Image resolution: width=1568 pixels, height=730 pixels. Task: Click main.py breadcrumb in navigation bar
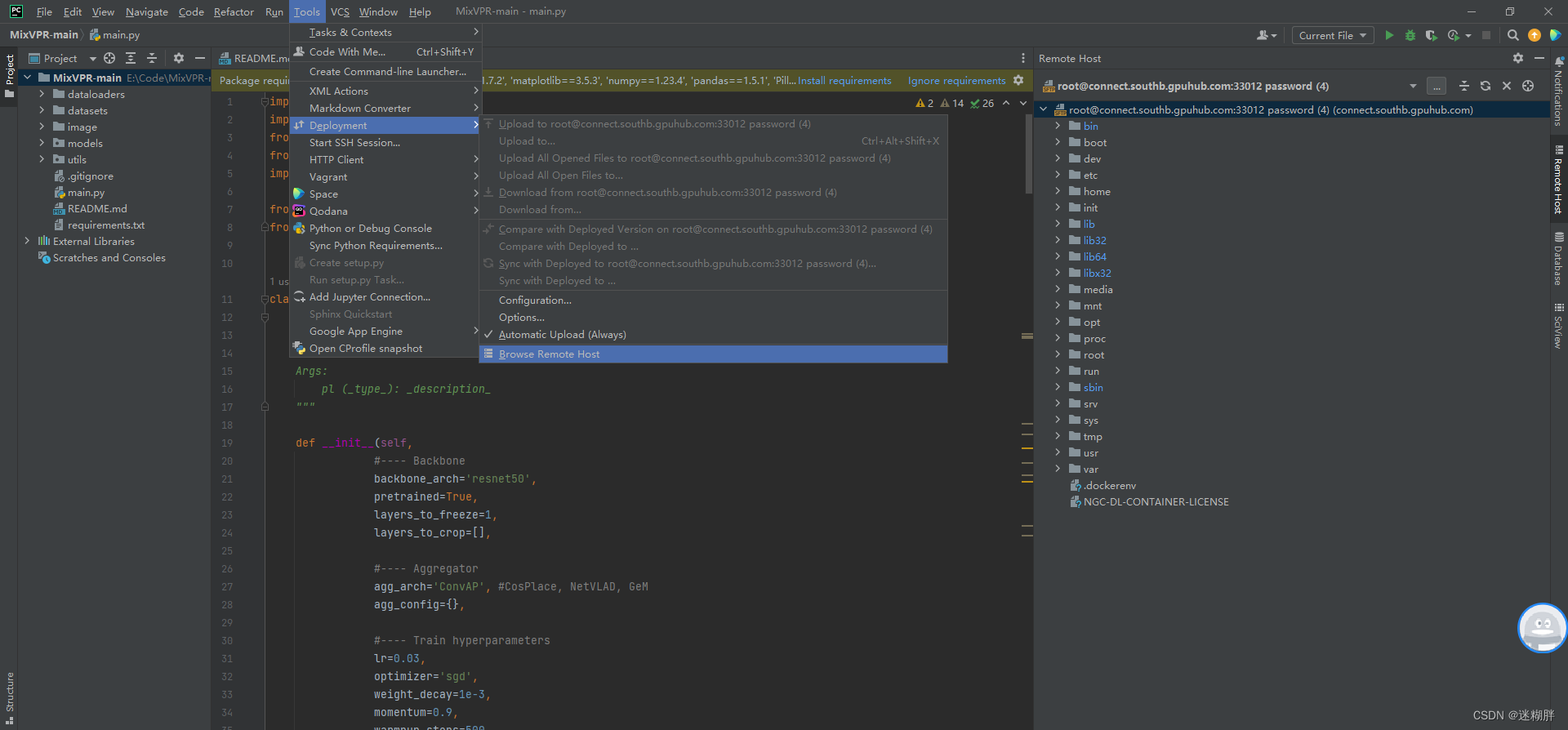click(x=114, y=35)
